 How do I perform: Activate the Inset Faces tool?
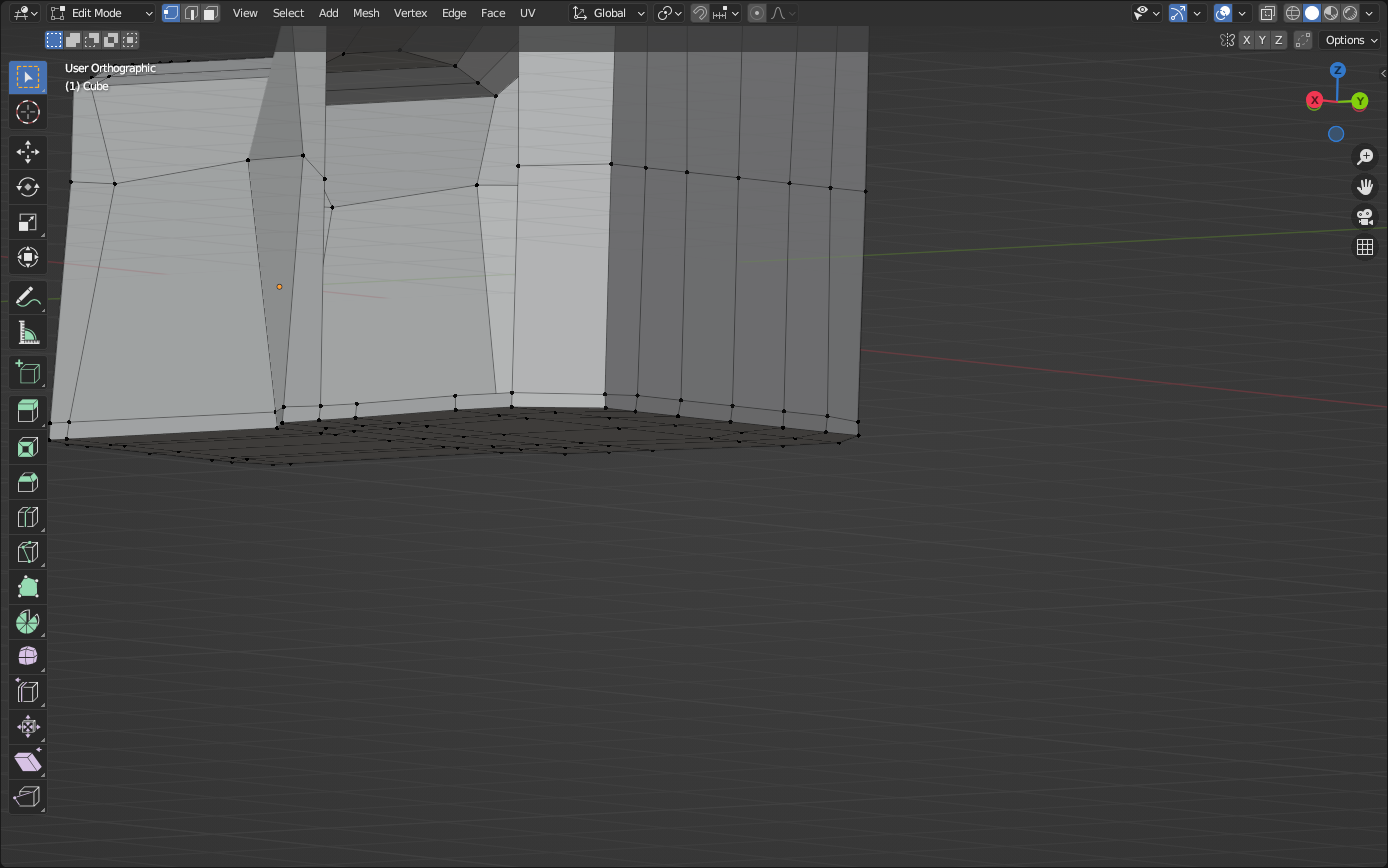click(28, 447)
